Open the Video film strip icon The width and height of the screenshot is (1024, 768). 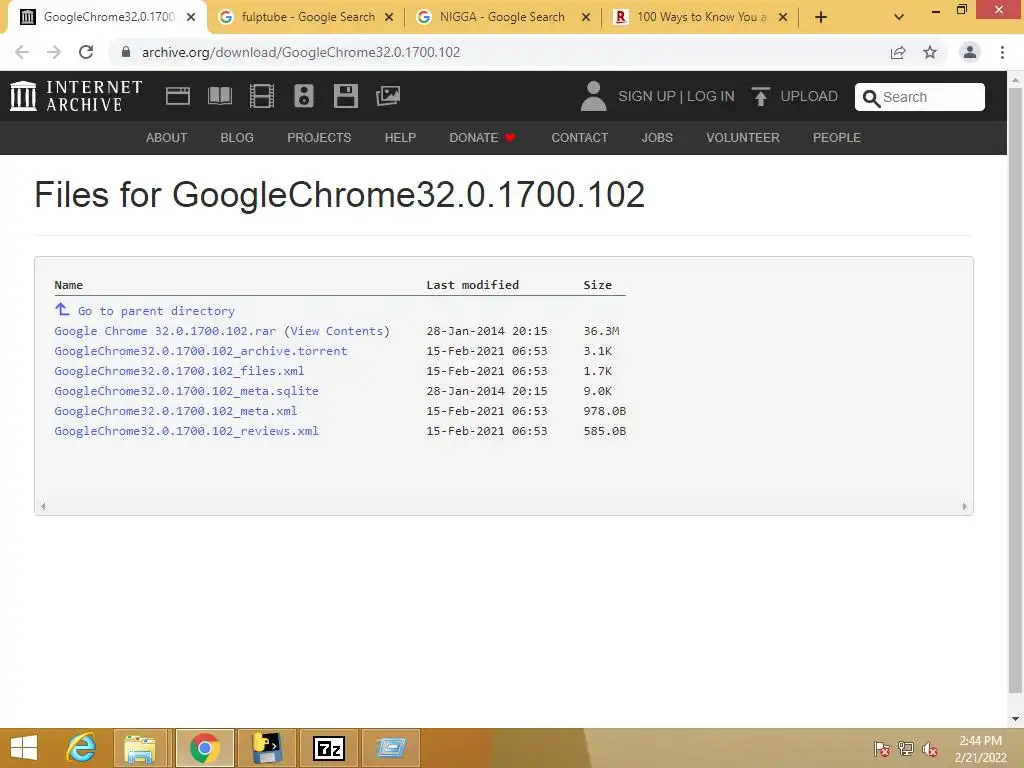click(x=261, y=96)
